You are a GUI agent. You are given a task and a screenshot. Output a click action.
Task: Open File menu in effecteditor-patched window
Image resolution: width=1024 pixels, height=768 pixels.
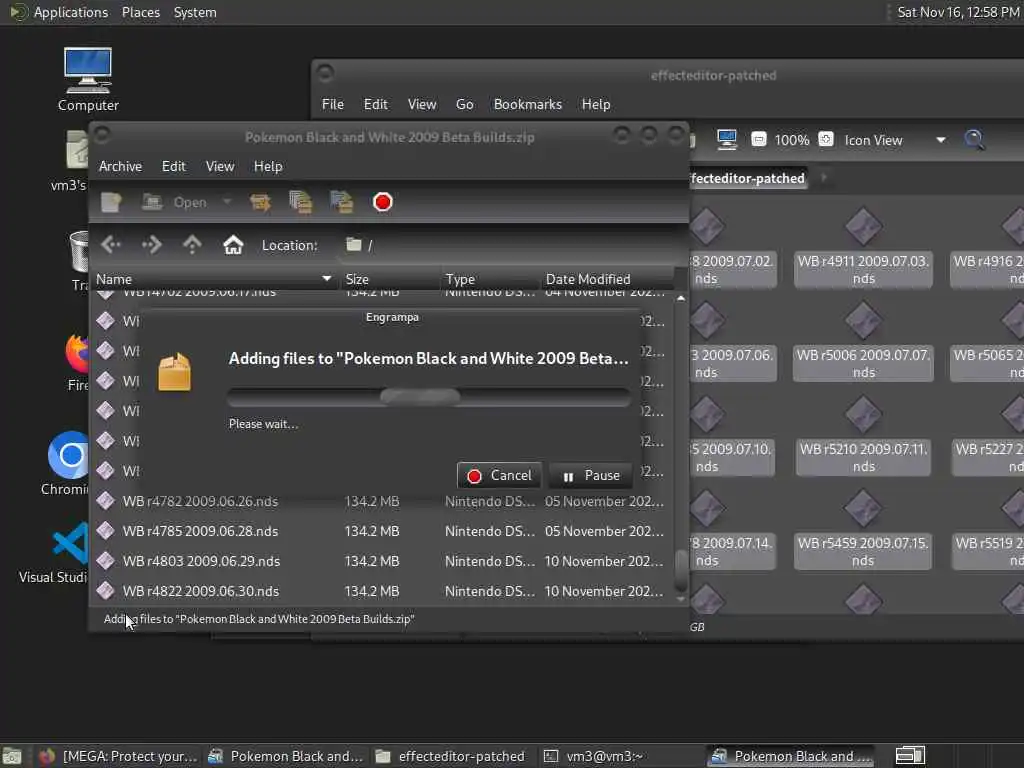click(x=332, y=104)
